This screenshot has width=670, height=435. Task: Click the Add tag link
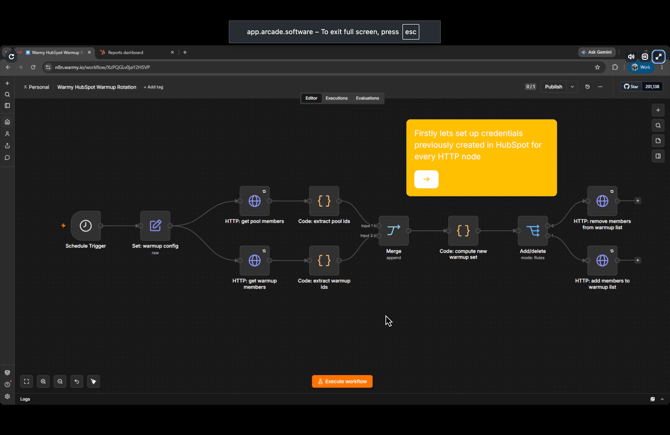[x=153, y=87]
